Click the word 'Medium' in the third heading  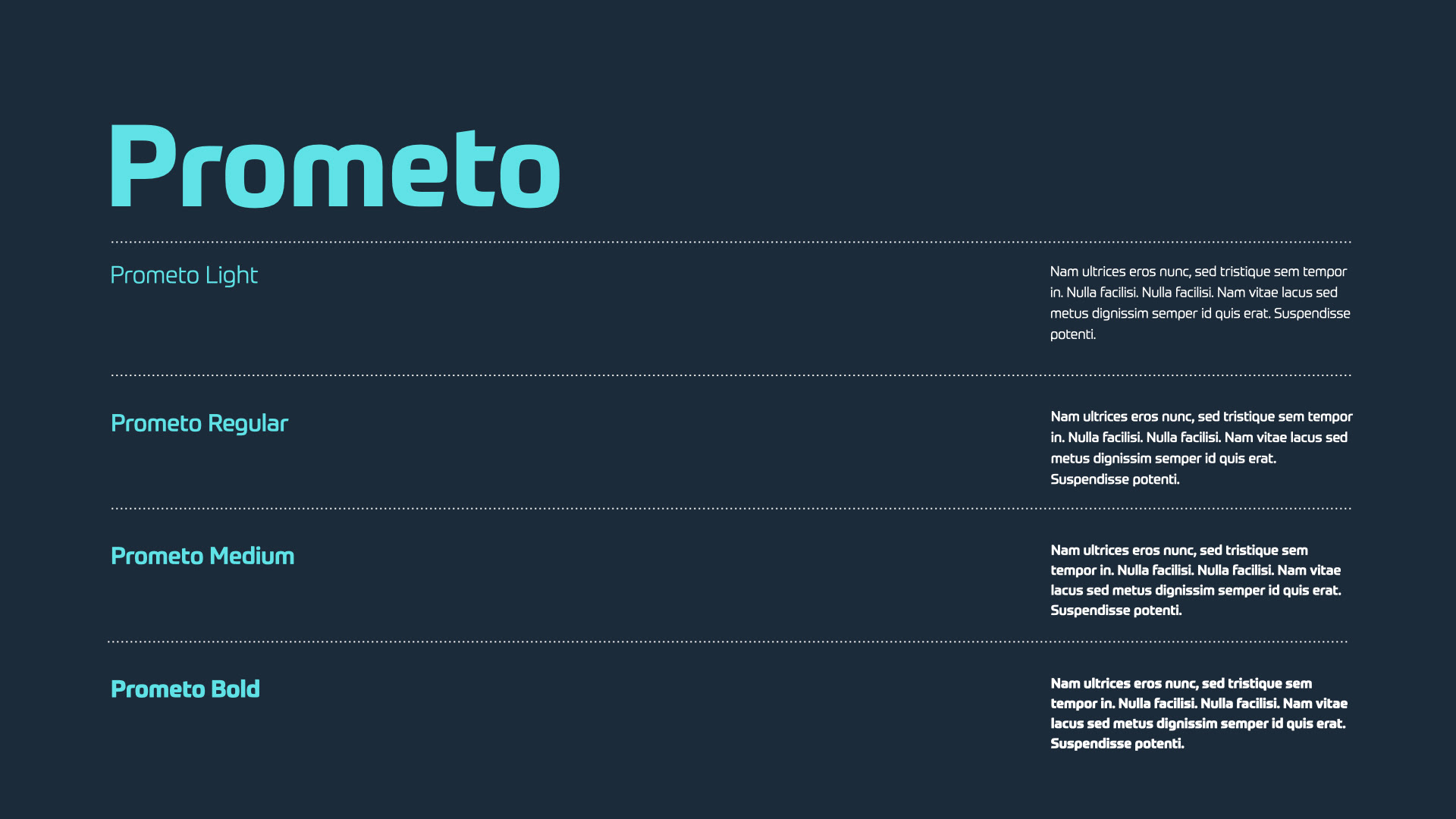pyautogui.click(x=252, y=556)
